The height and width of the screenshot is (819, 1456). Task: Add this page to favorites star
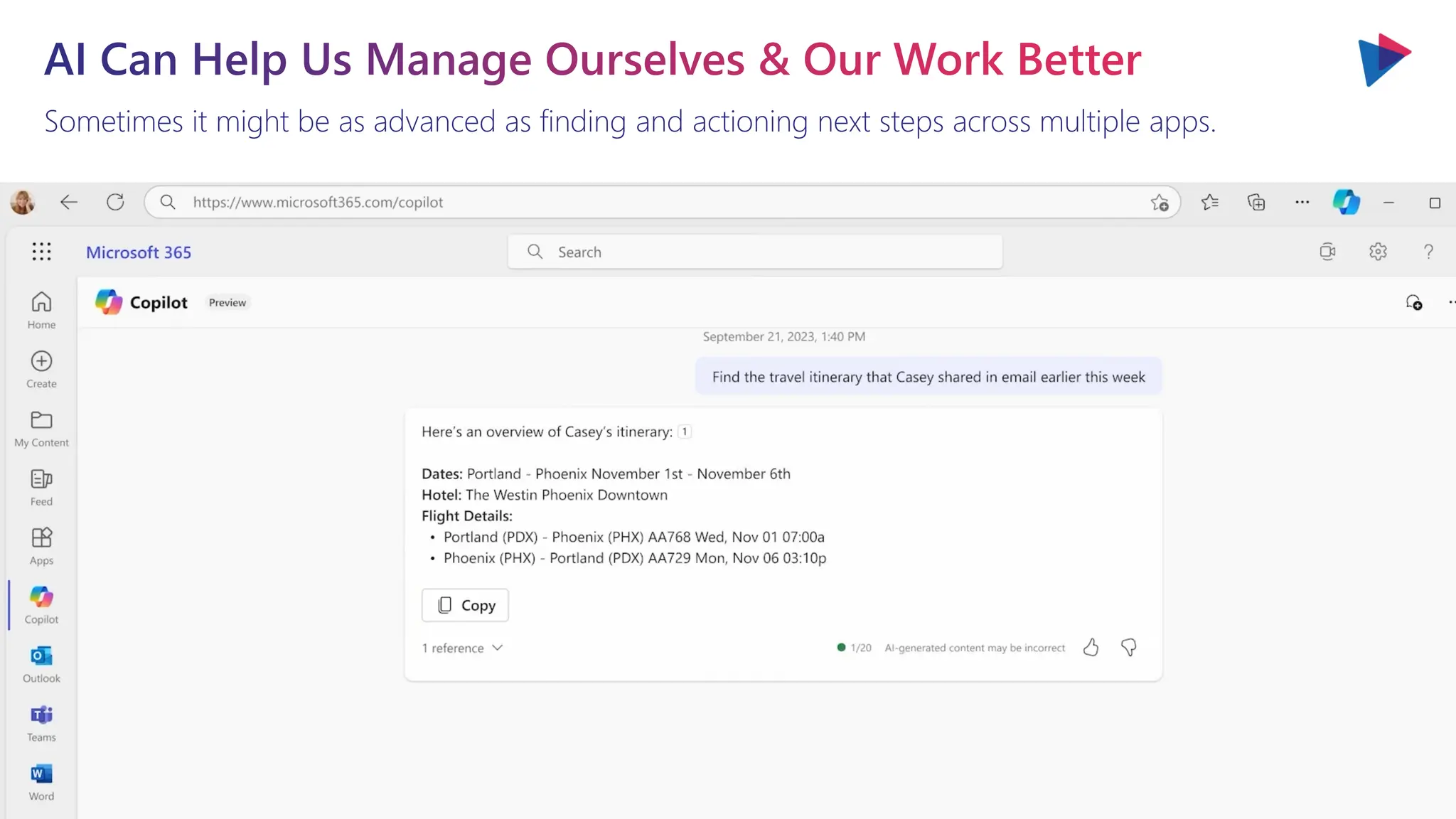tap(1160, 203)
